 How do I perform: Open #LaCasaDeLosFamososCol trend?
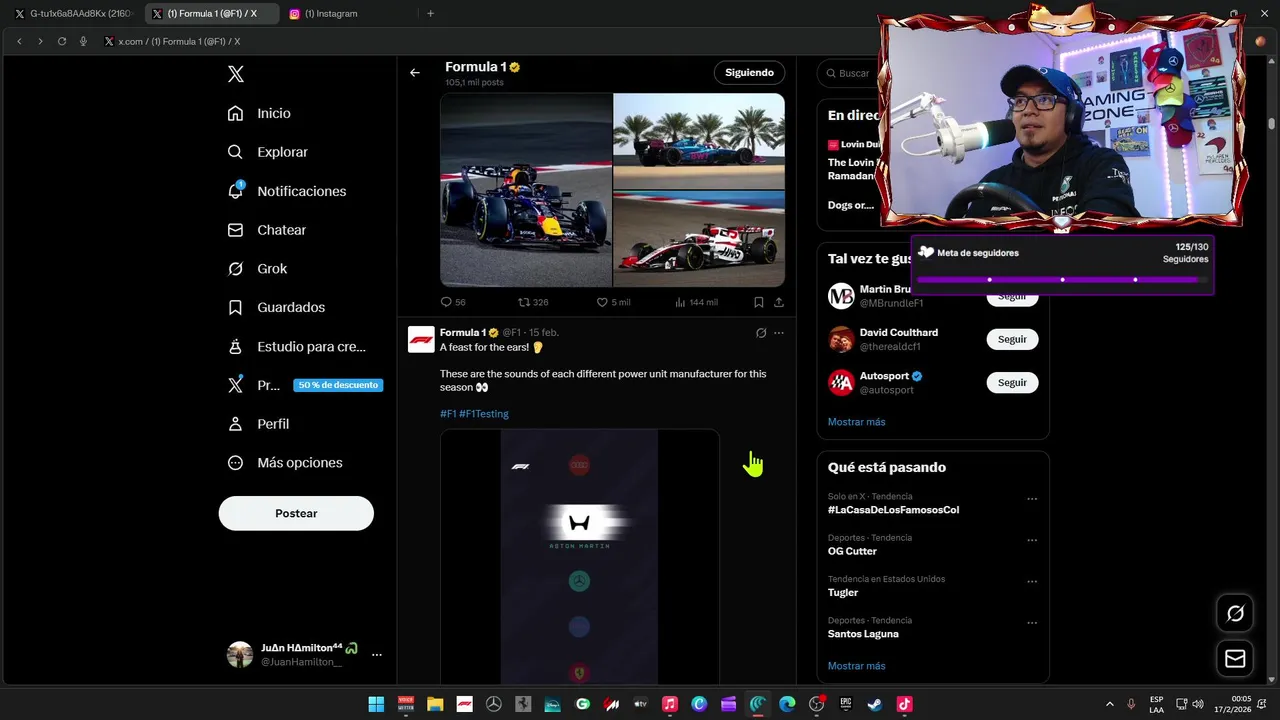point(893,510)
